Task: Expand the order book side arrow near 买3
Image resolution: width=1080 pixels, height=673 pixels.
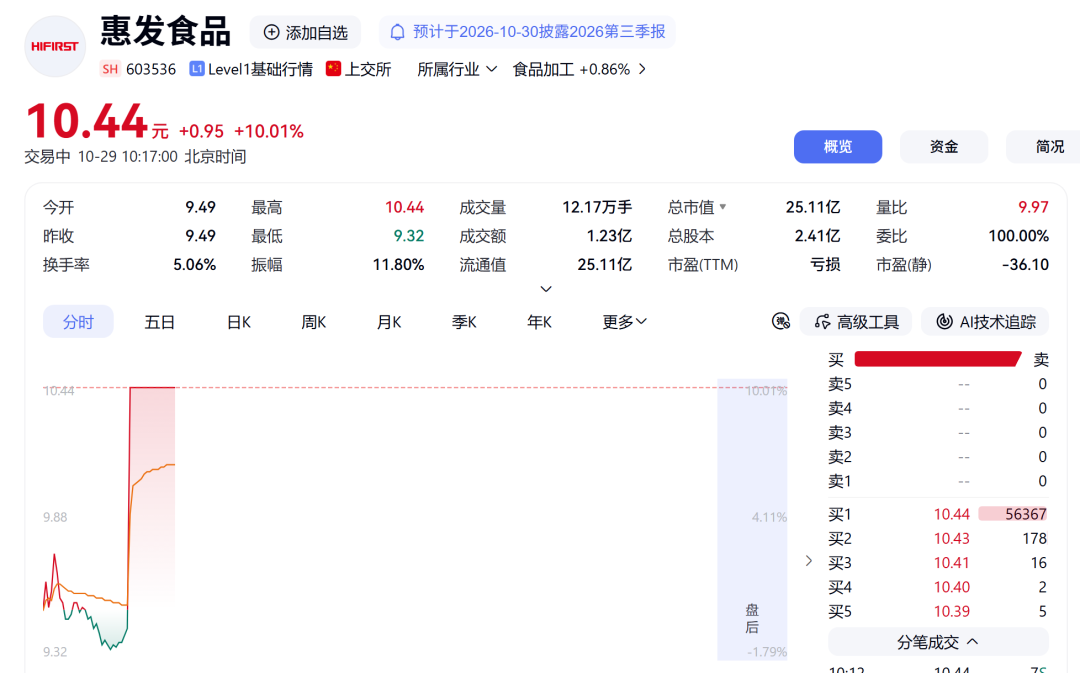Action: [809, 561]
